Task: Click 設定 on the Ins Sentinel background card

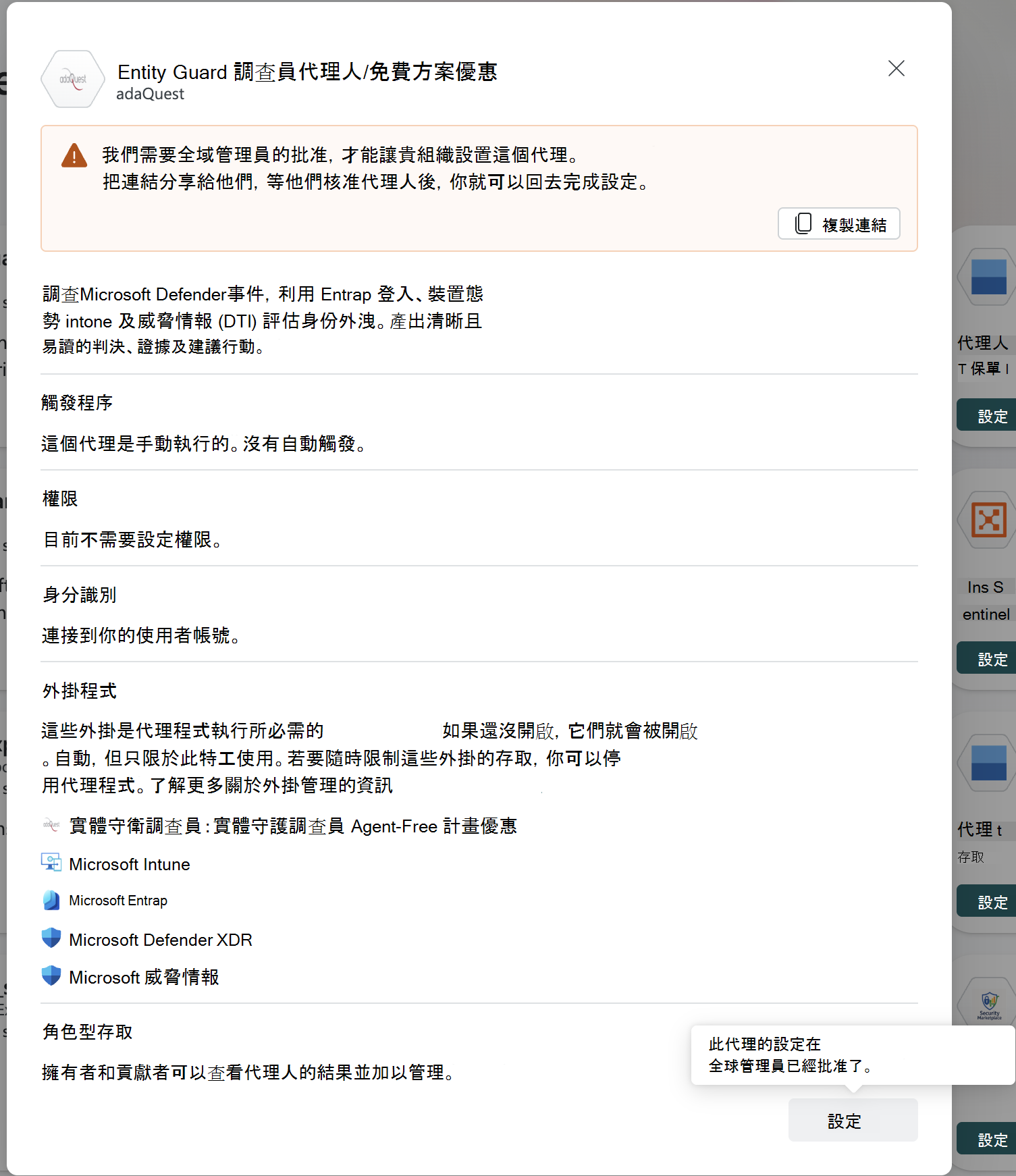Action: click(x=987, y=659)
